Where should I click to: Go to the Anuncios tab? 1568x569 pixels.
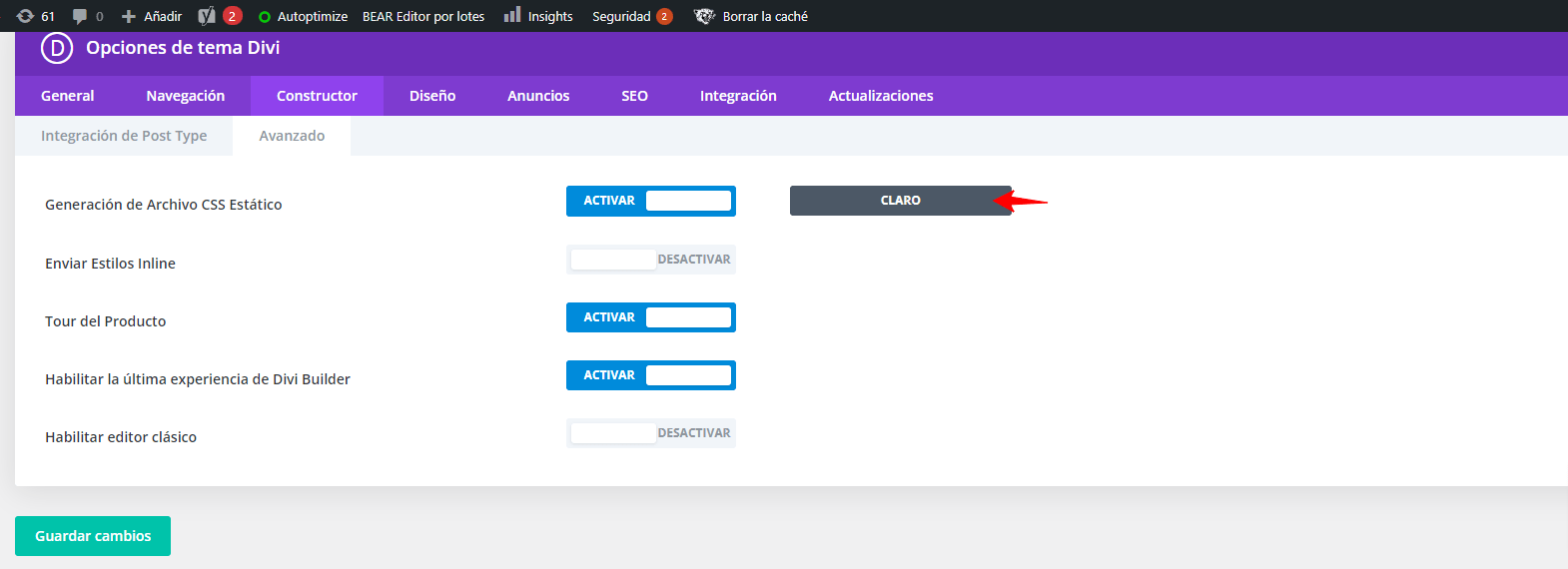click(x=538, y=96)
